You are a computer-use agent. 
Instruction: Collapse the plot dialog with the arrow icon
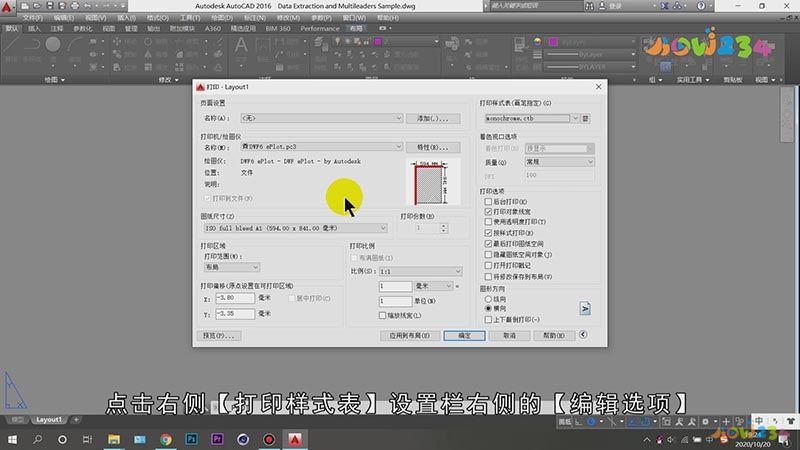pyautogui.click(x=583, y=335)
